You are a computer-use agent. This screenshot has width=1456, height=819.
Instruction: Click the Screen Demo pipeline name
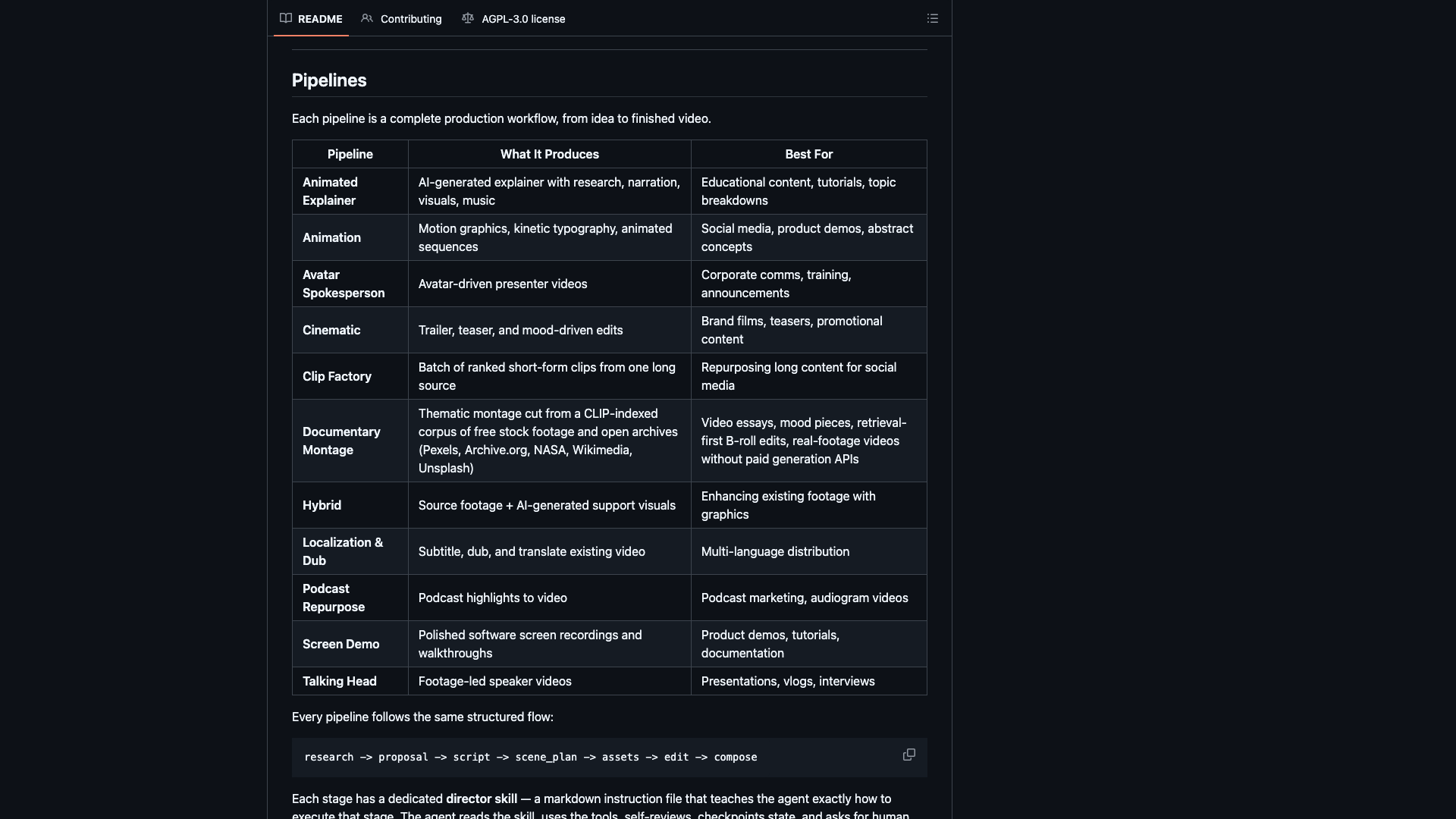340,644
